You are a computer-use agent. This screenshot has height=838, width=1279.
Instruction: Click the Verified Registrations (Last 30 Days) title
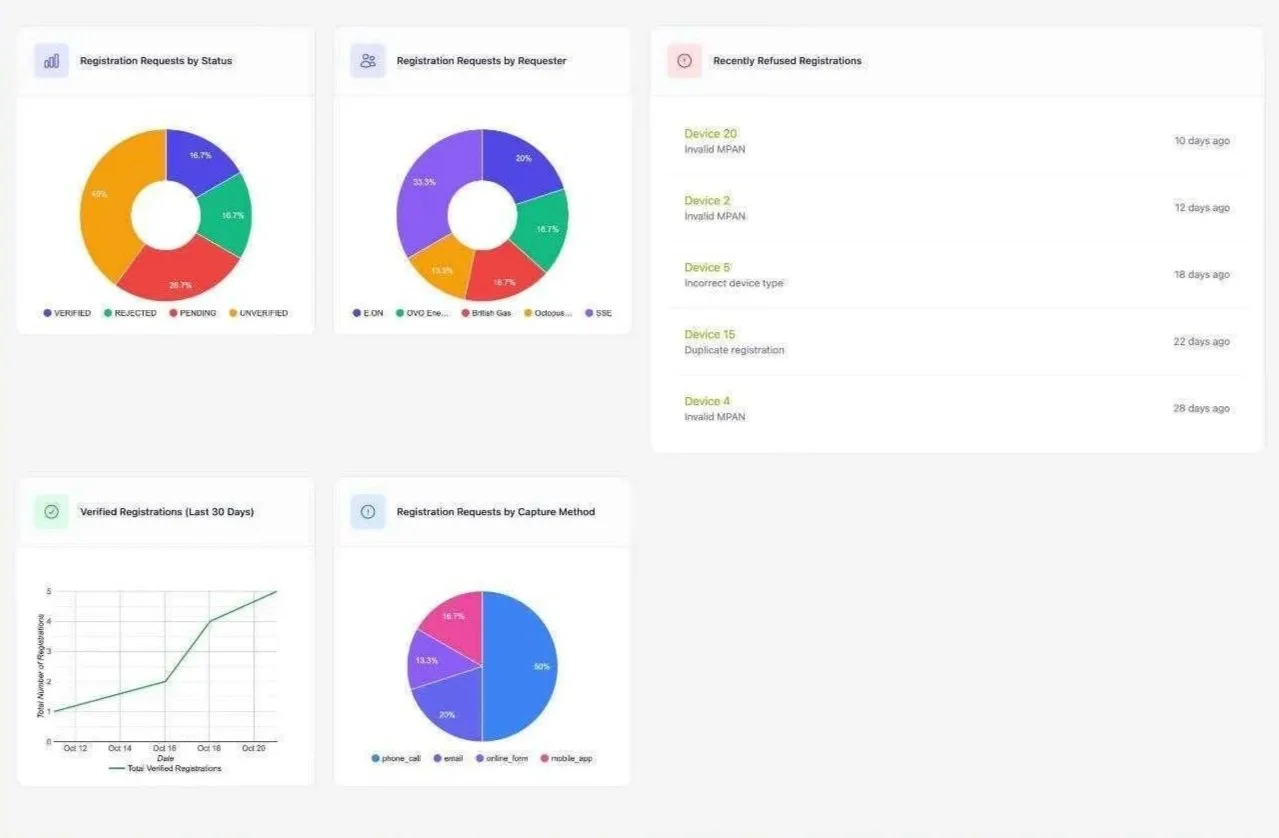(x=167, y=512)
